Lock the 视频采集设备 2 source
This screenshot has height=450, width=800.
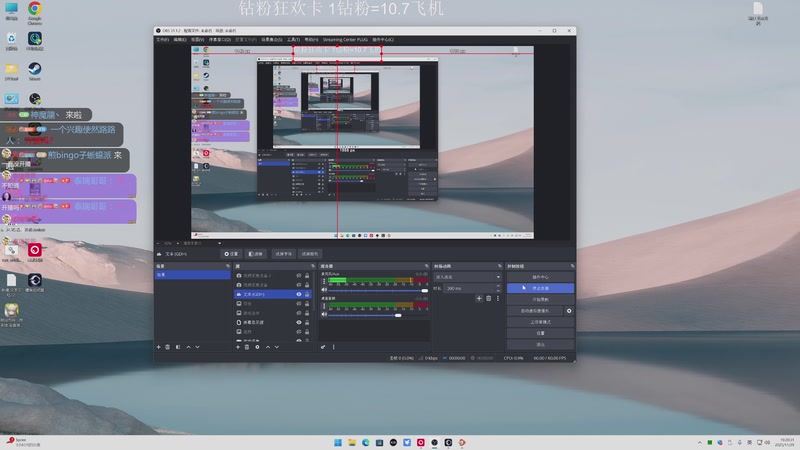307,276
